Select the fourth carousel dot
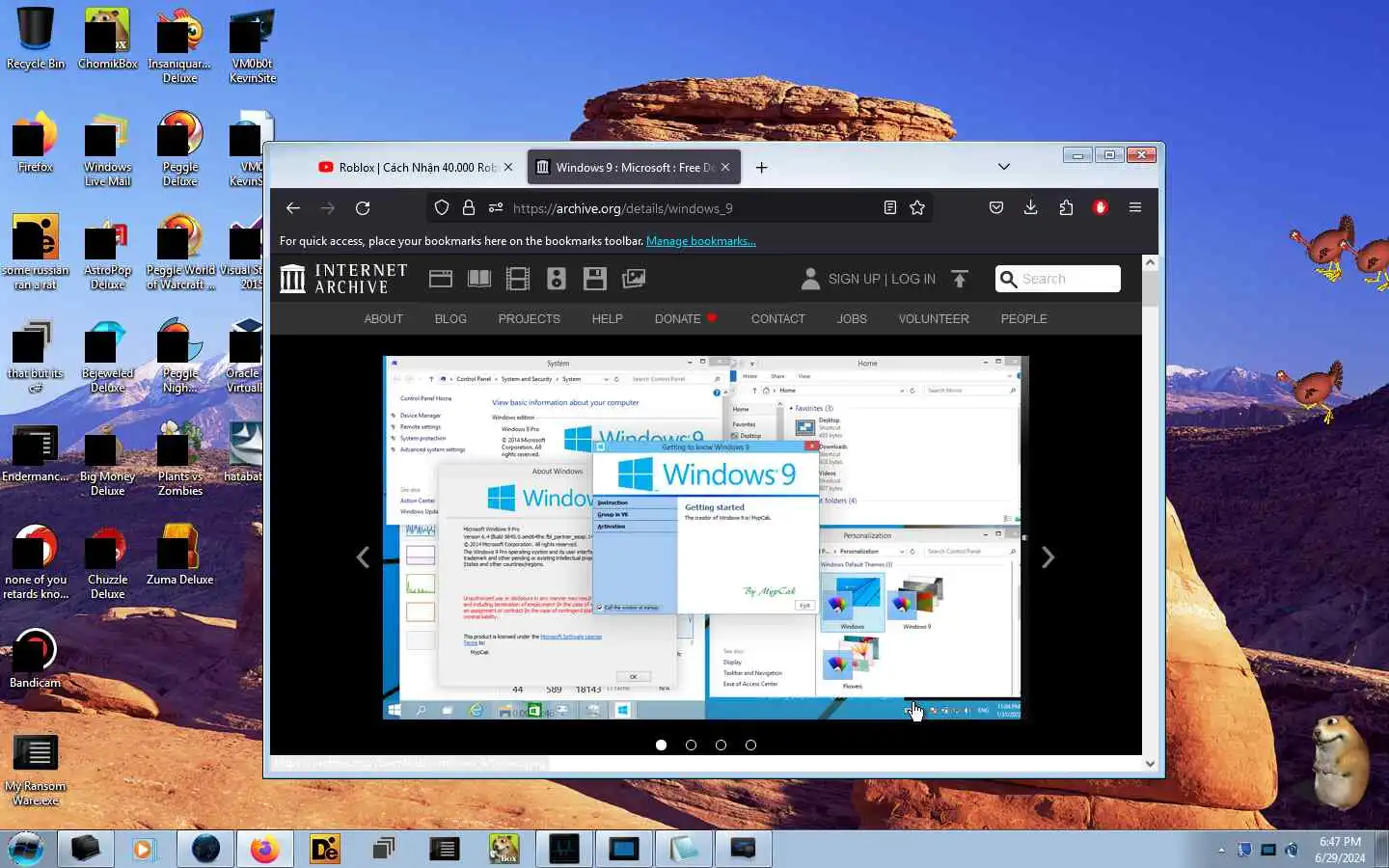The height and width of the screenshot is (868, 1389). coord(750,745)
